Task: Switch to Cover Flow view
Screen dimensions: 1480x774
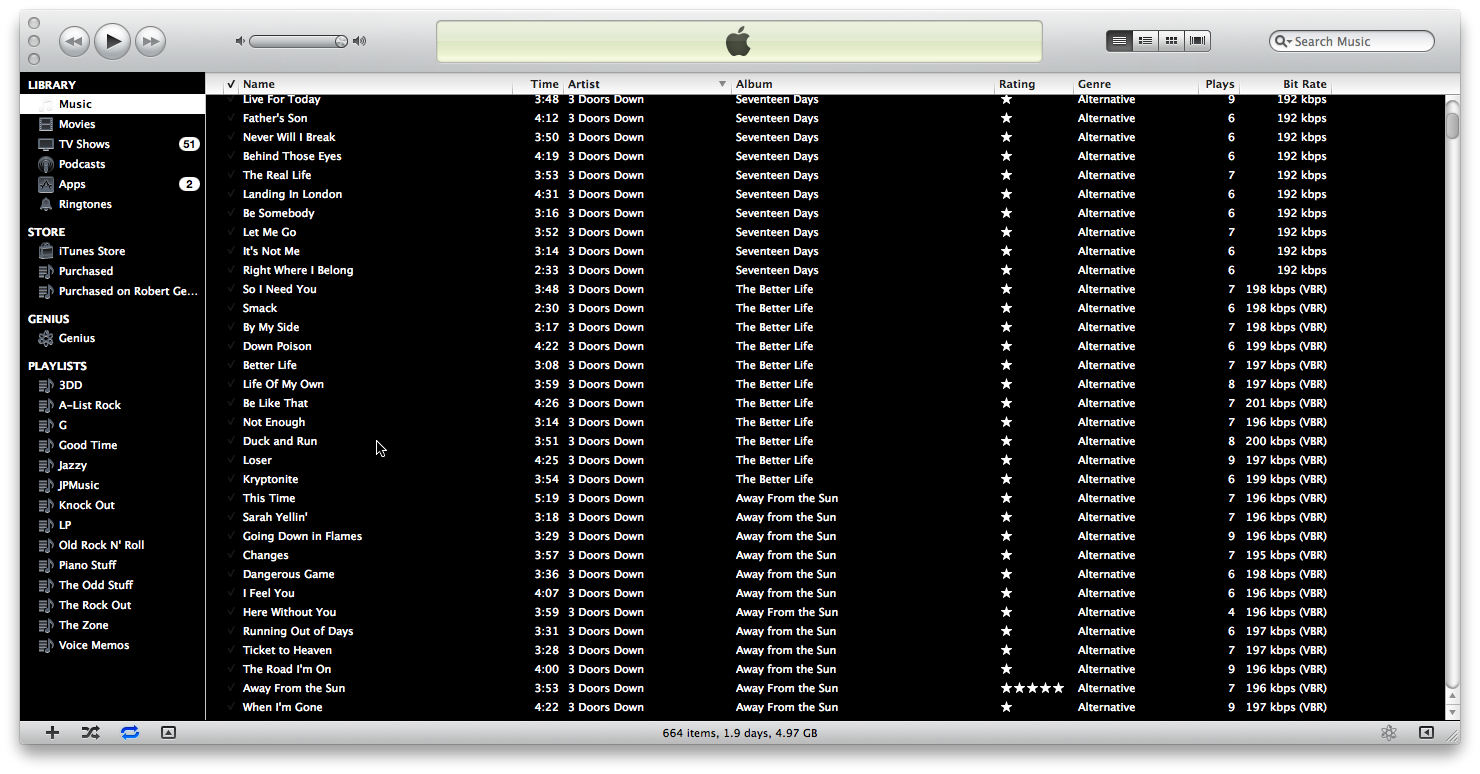Action: point(1198,41)
